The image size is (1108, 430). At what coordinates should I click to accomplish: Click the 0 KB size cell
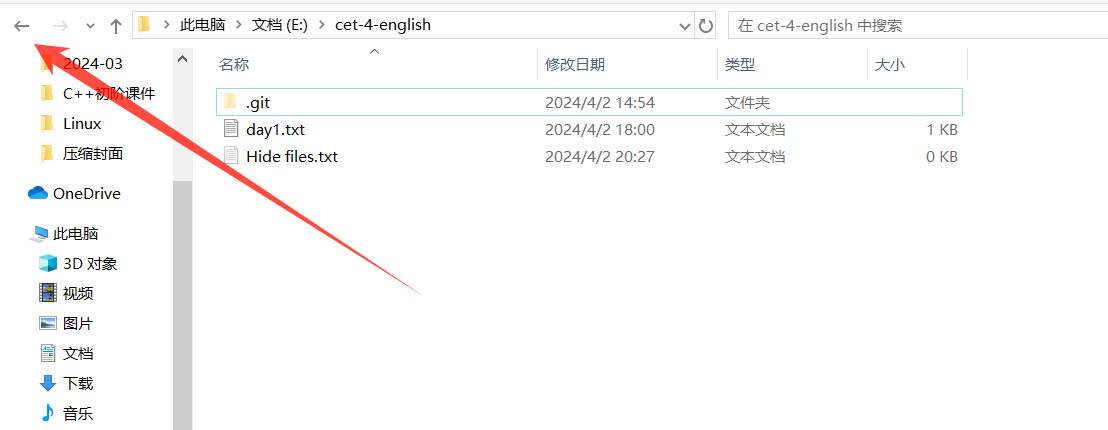pos(941,156)
